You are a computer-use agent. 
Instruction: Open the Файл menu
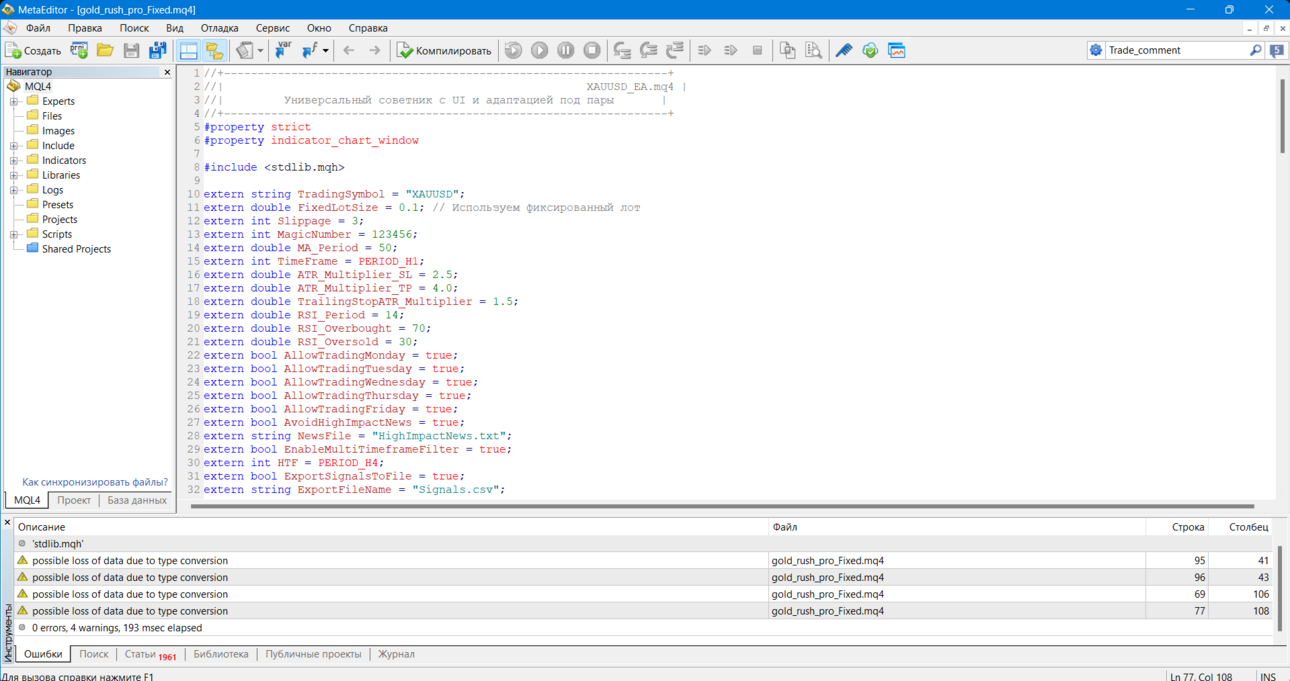coord(38,28)
